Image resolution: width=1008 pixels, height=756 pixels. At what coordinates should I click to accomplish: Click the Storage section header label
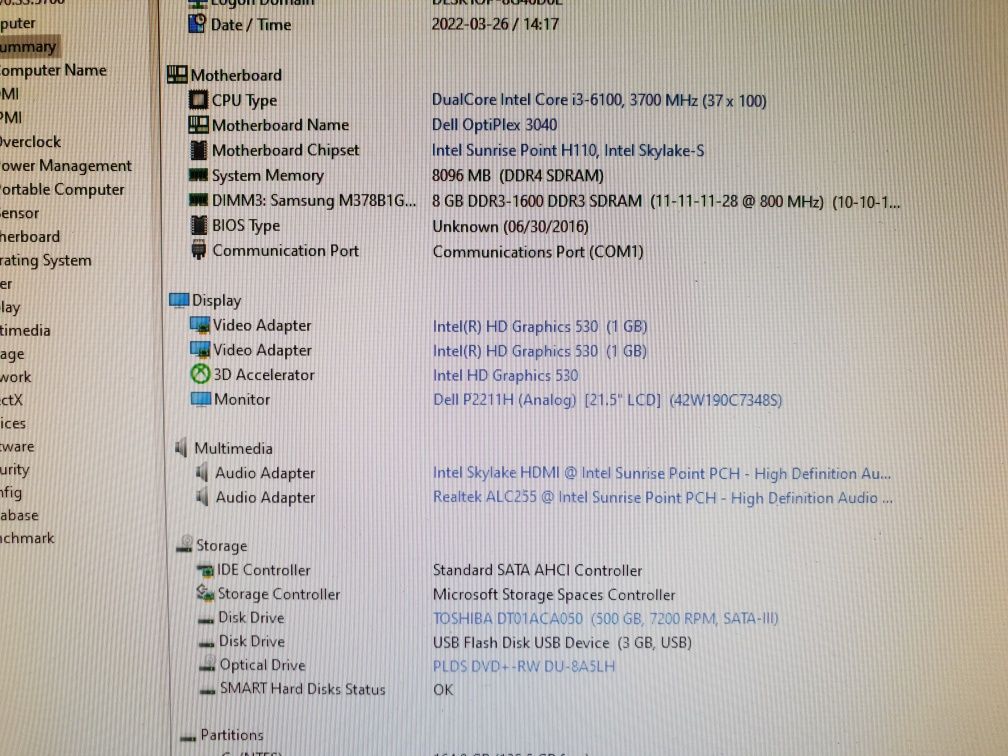coord(221,545)
